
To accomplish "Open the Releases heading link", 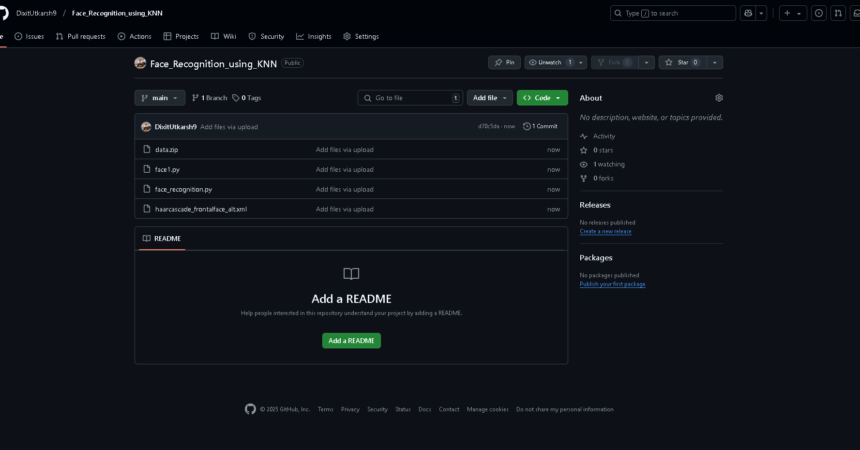I will [595, 205].
